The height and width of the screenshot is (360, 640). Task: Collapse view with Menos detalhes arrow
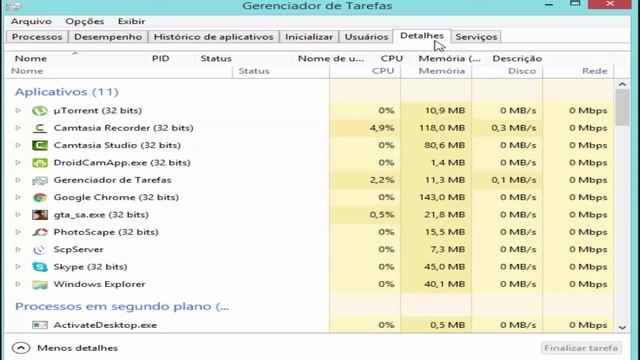point(21,348)
